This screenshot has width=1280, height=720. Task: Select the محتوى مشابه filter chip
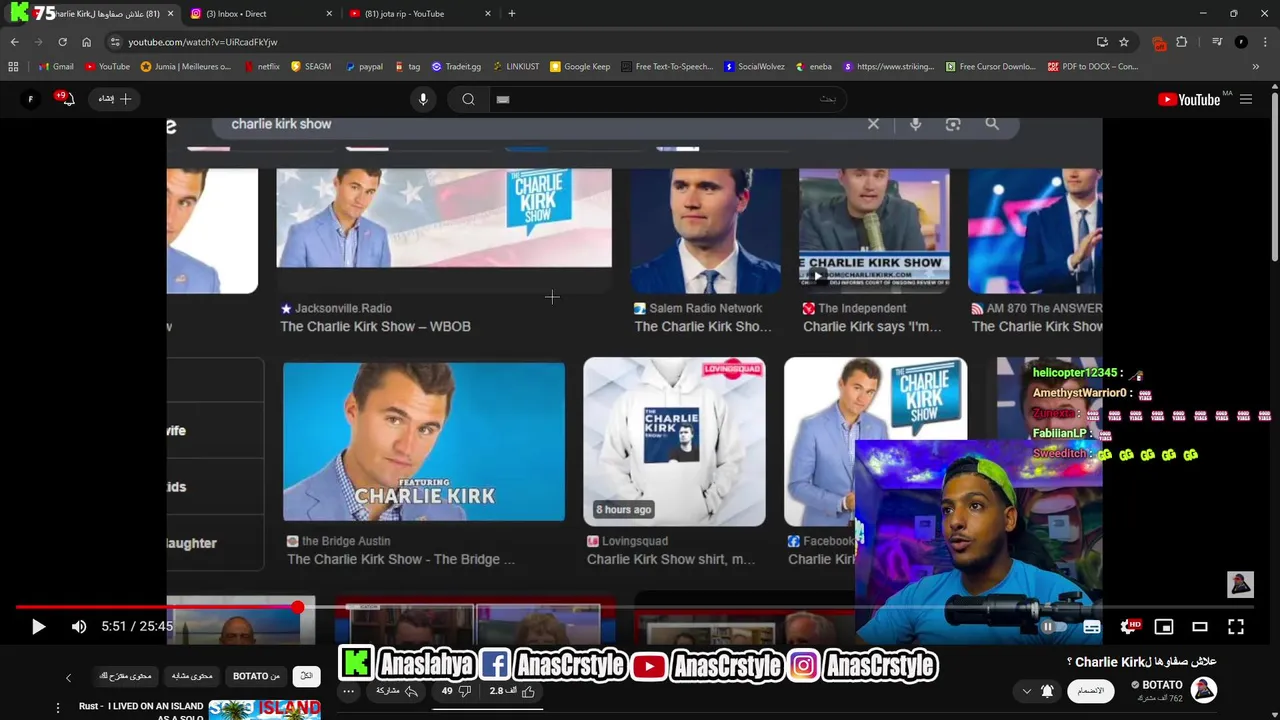[192, 676]
